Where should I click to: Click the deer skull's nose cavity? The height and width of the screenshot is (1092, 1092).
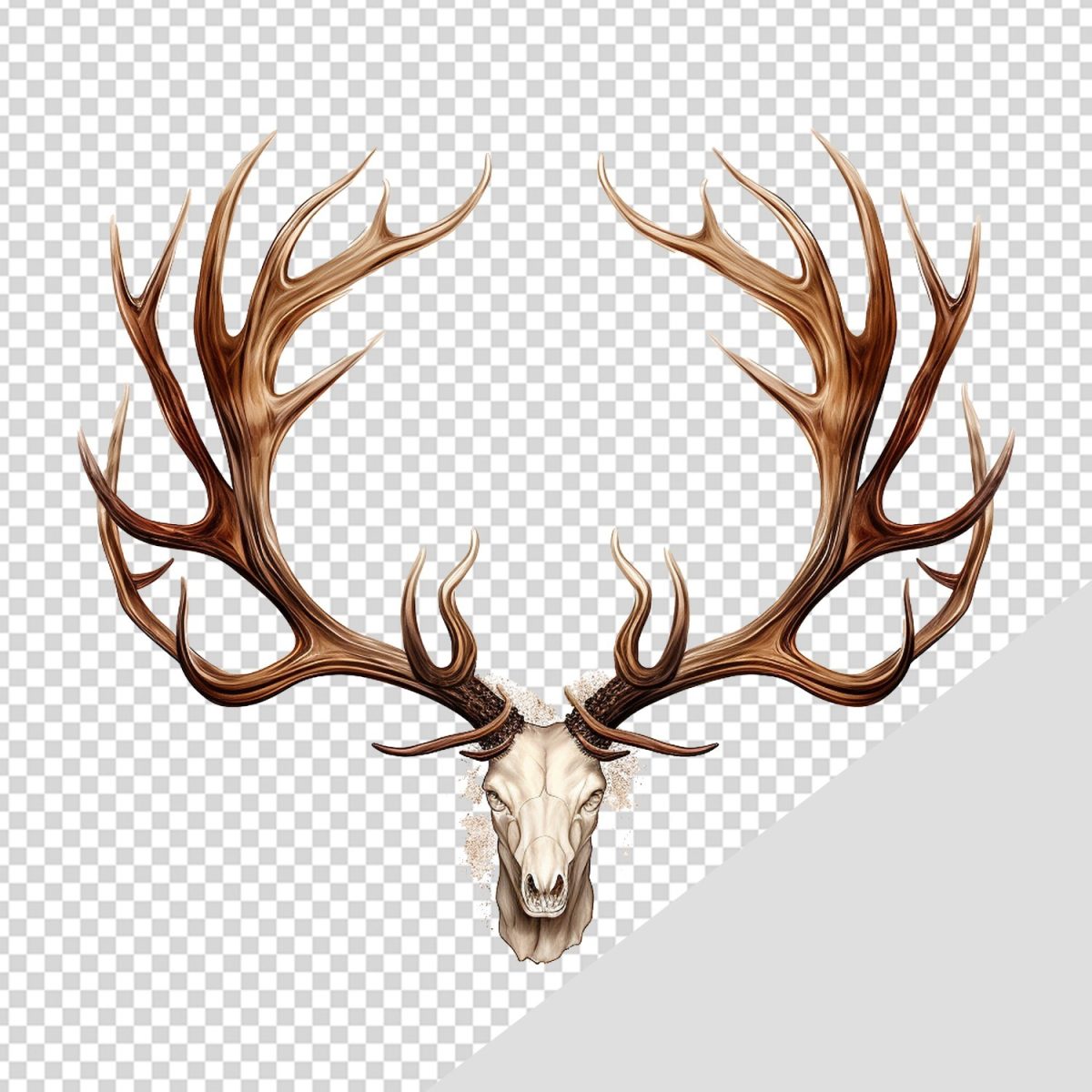tap(544, 882)
